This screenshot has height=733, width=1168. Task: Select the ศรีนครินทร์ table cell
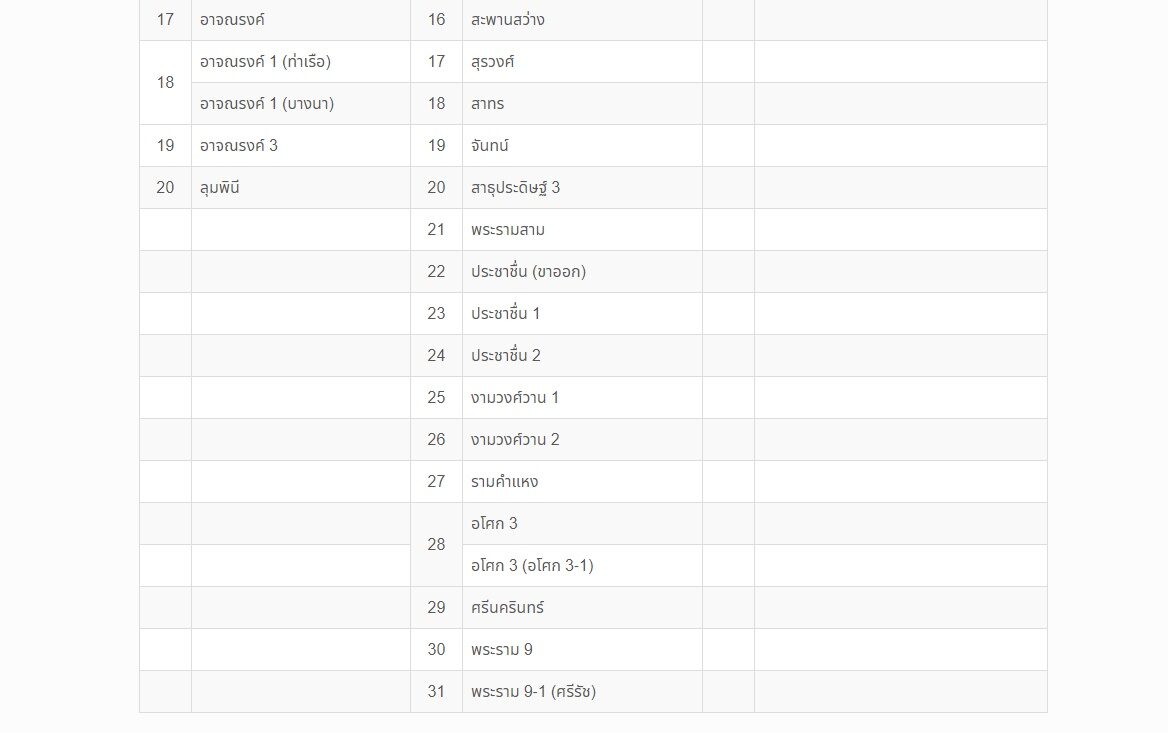pyautogui.click(x=583, y=608)
